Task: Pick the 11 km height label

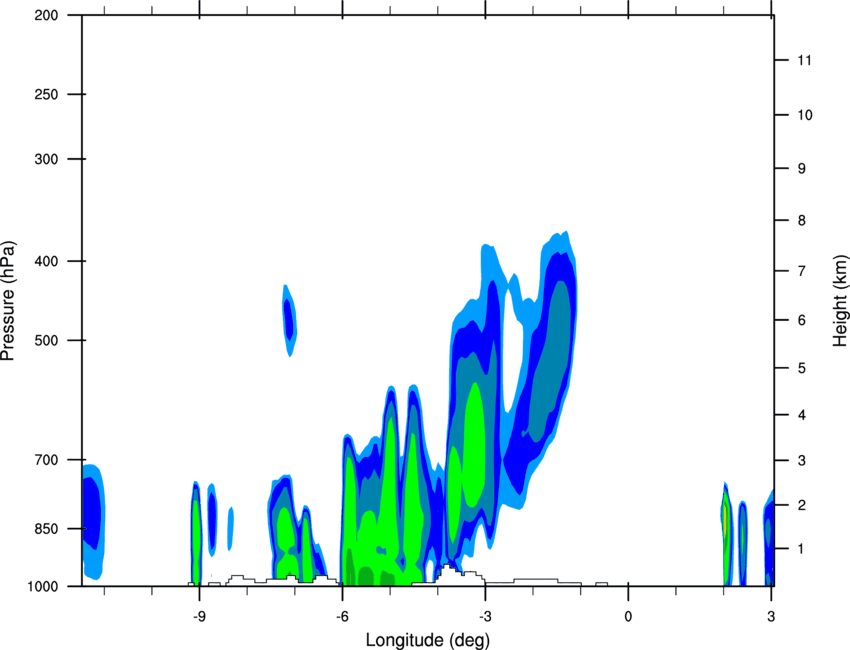Action: click(804, 60)
